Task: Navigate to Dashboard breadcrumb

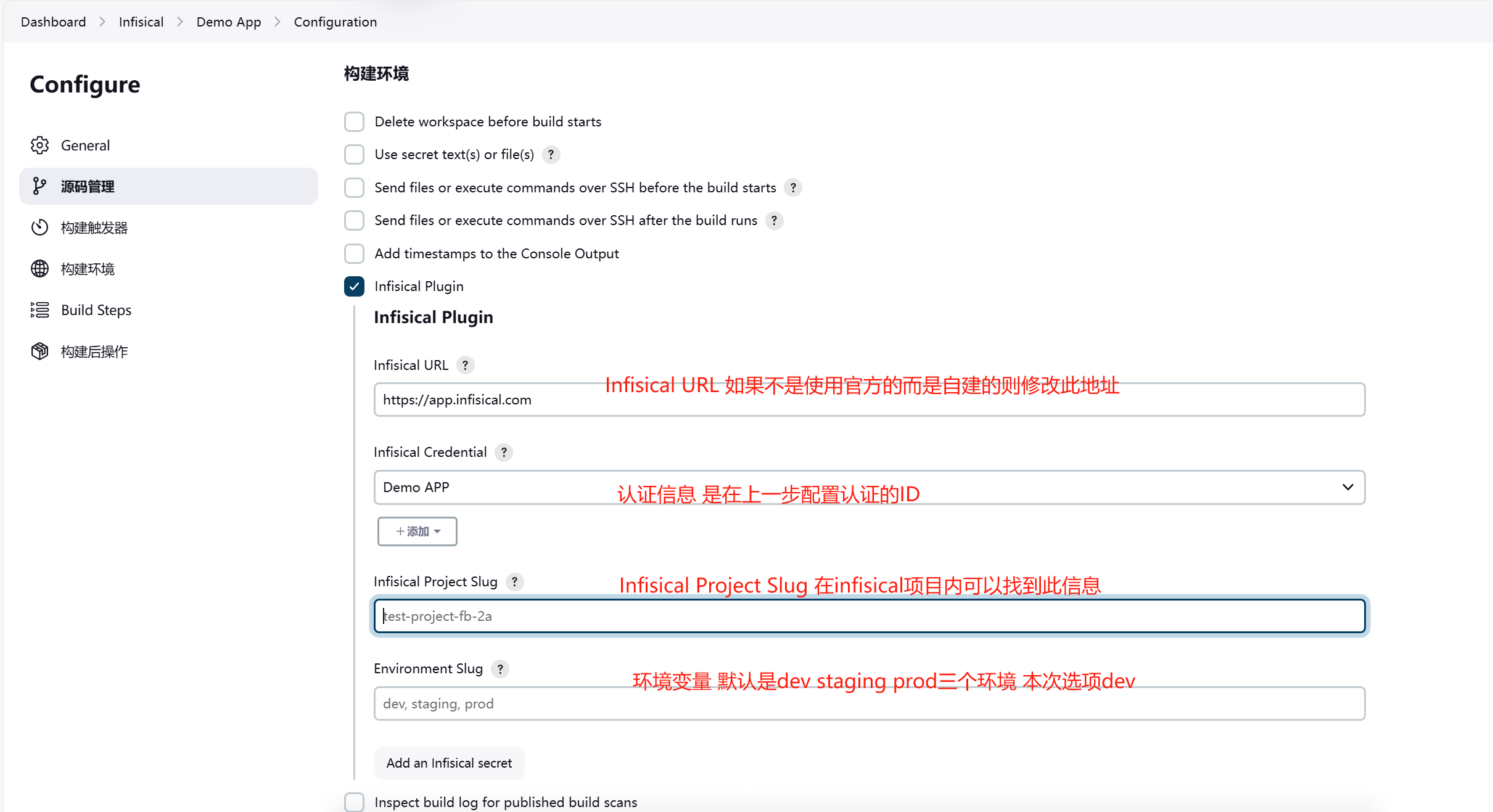Action: coord(54,22)
